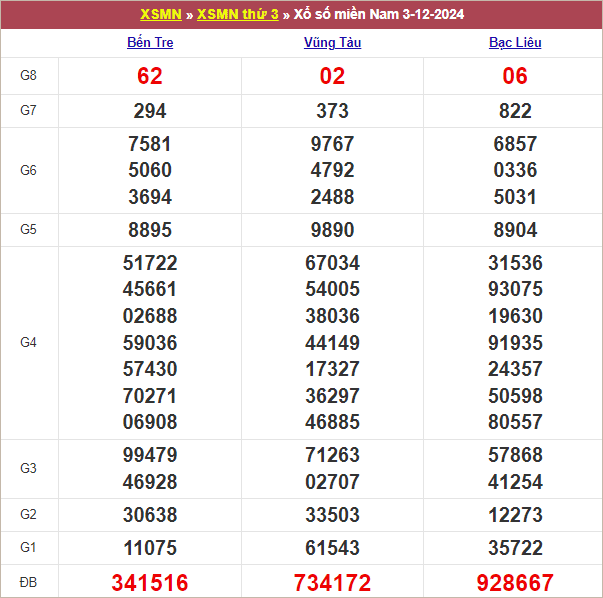The height and width of the screenshot is (598, 603).
Task: Click G4 number 50598
Action: pos(515,396)
